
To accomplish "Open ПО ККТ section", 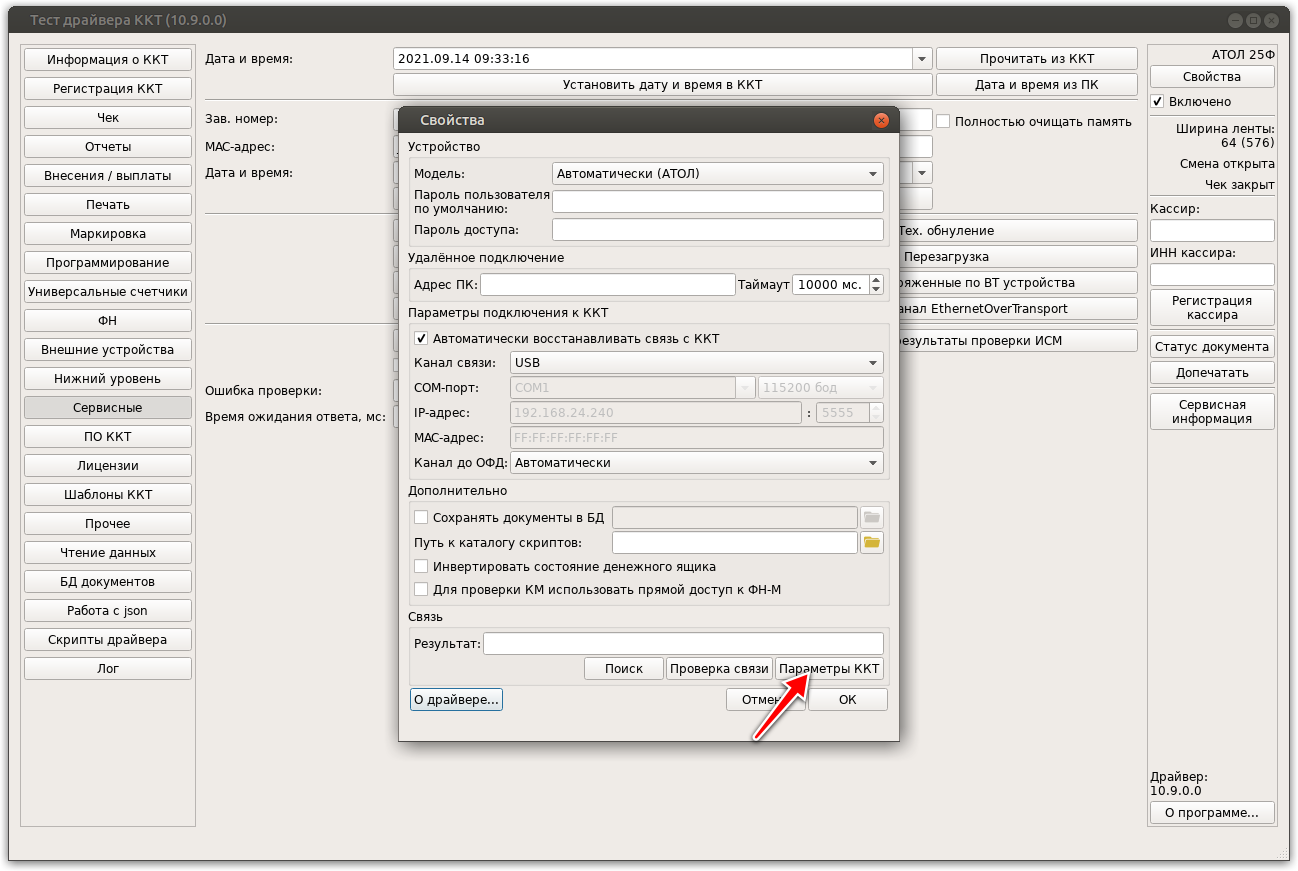I will (x=108, y=436).
